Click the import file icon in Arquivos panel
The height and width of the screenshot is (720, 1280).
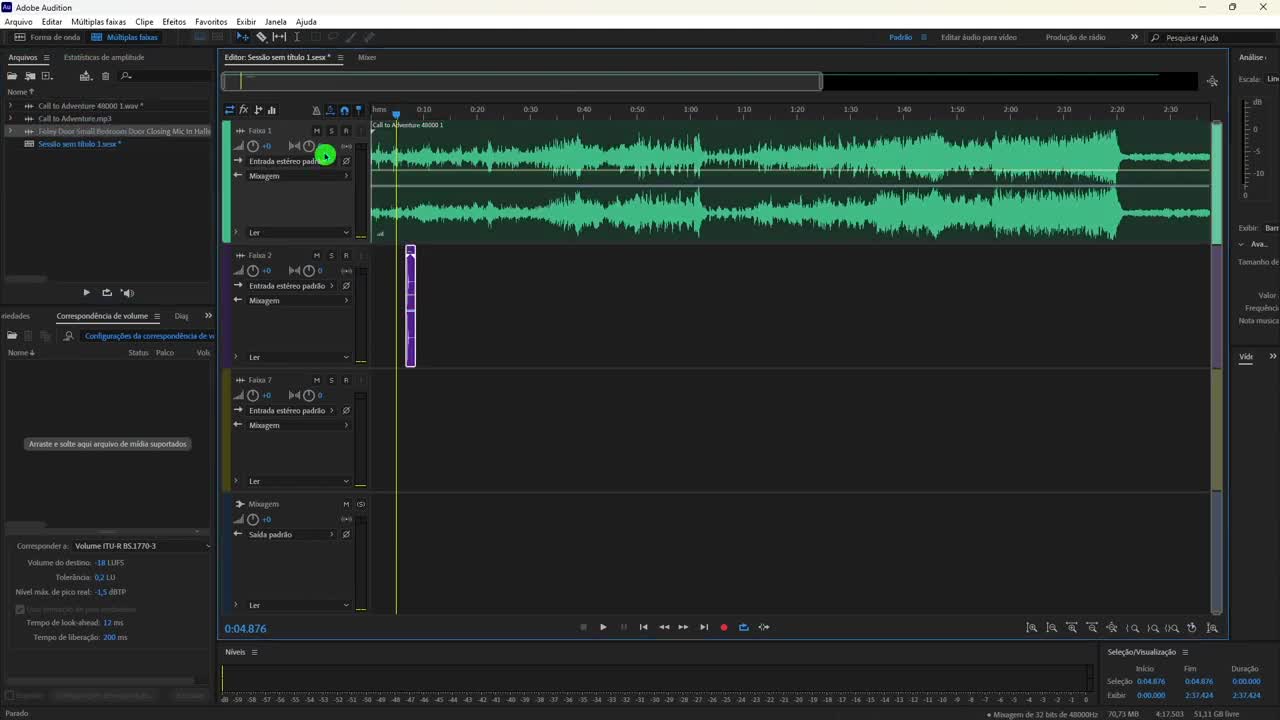click(x=30, y=76)
